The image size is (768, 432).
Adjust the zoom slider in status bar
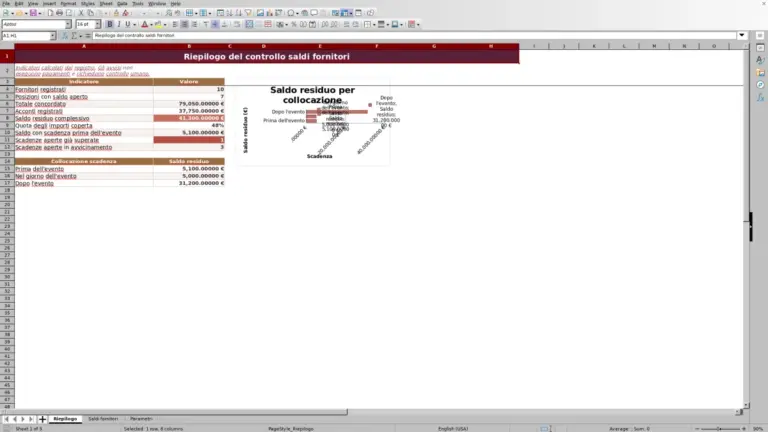click(x=720, y=429)
